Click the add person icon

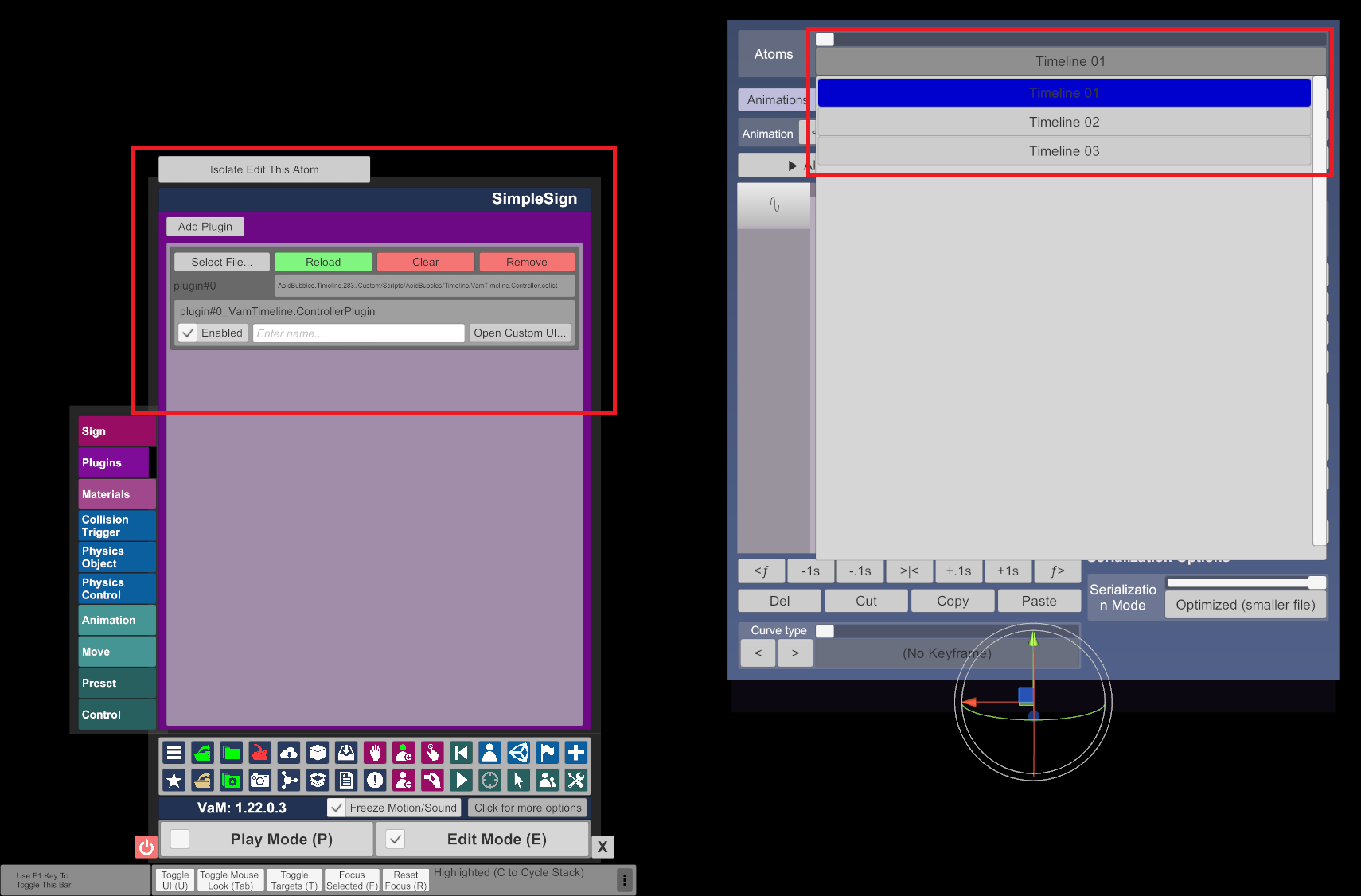point(404,753)
